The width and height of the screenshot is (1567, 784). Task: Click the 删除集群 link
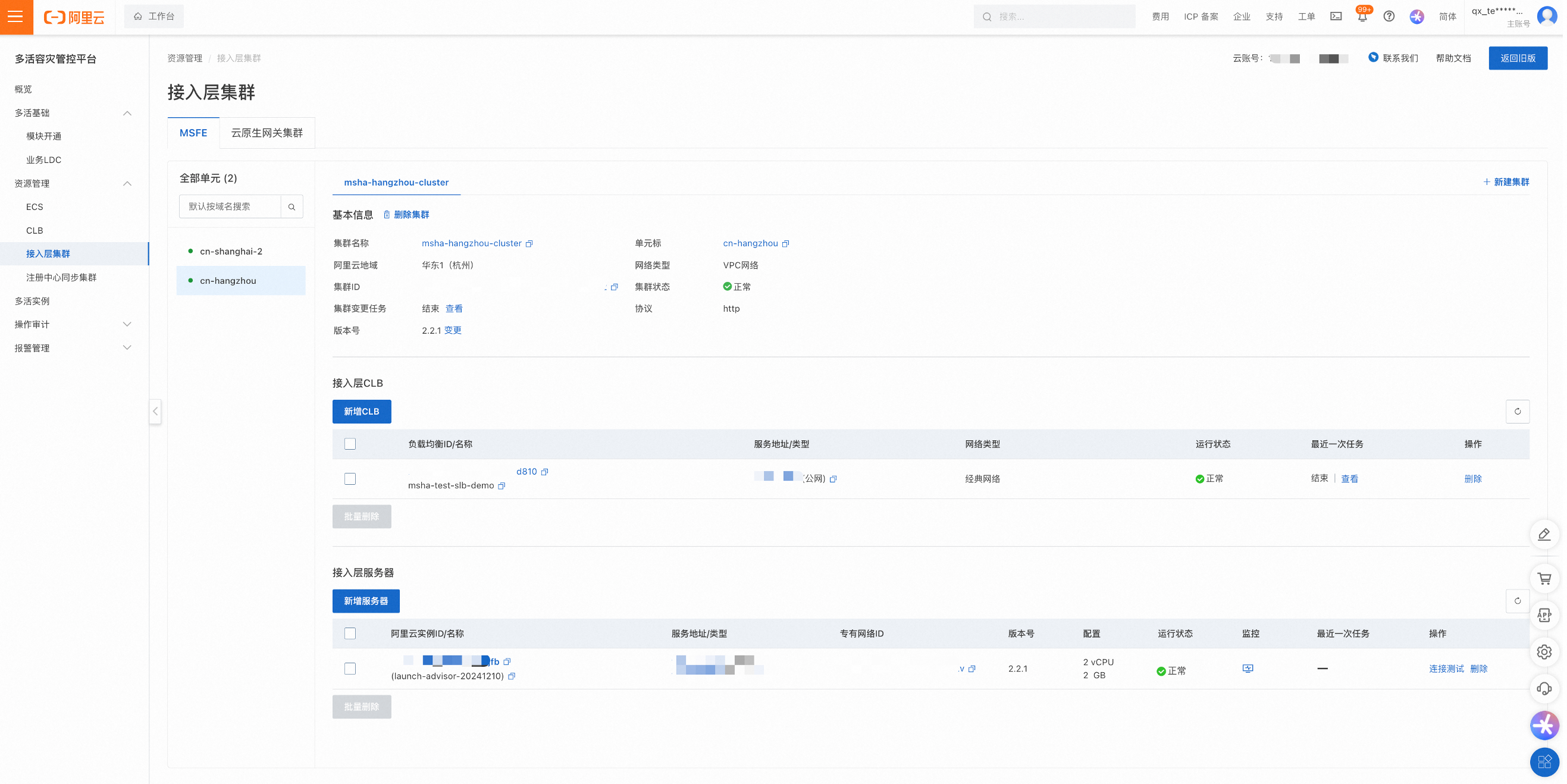(x=407, y=215)
